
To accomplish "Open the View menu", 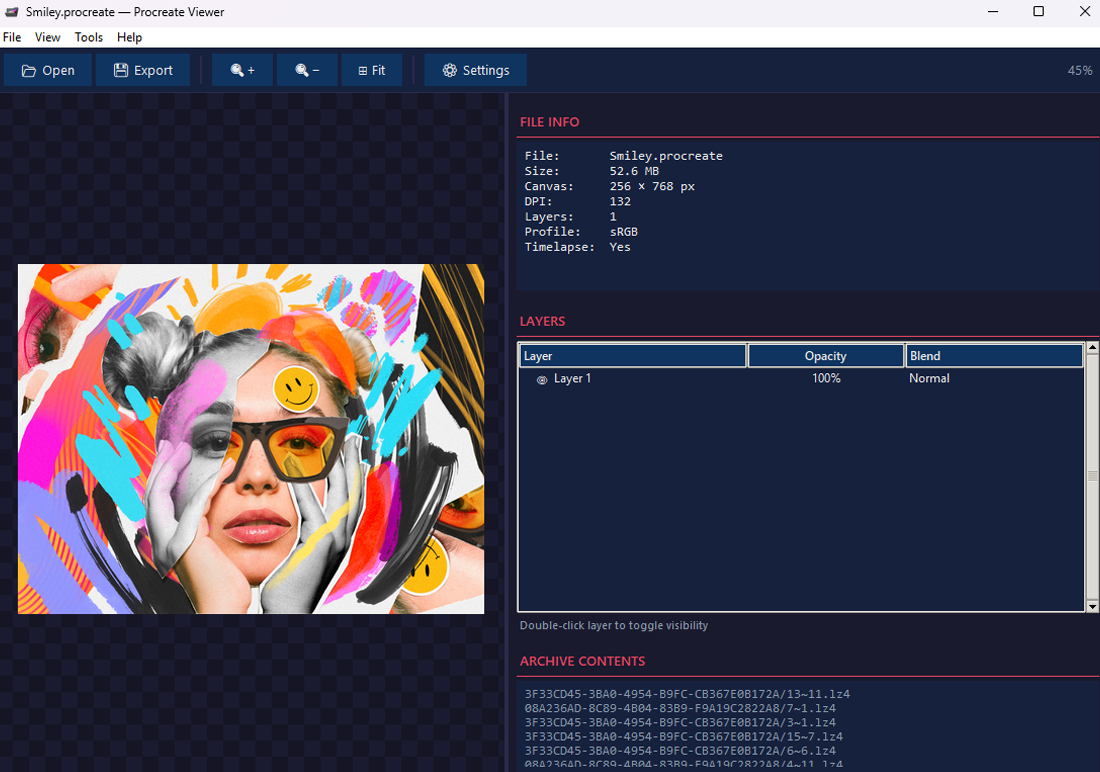I will (x=47, y=37).
